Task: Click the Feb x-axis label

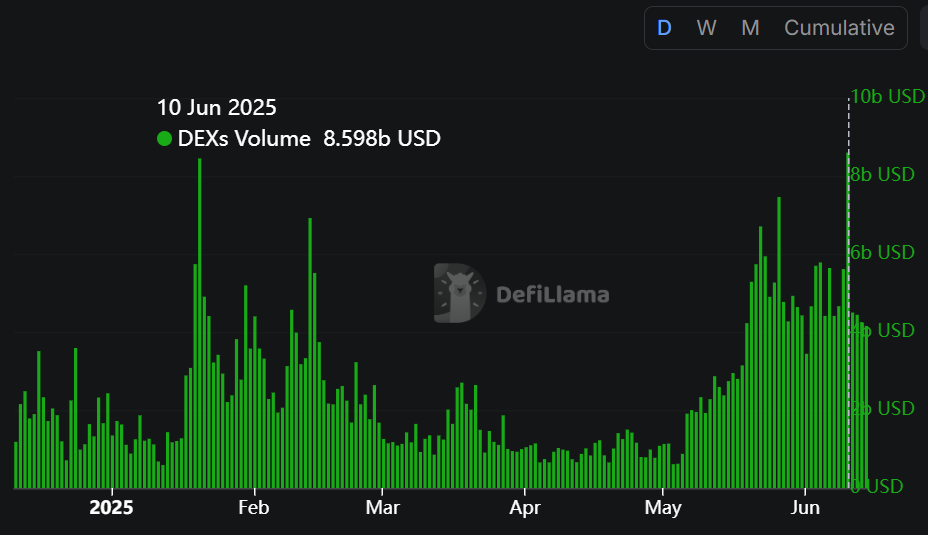Action: [253, 508]
